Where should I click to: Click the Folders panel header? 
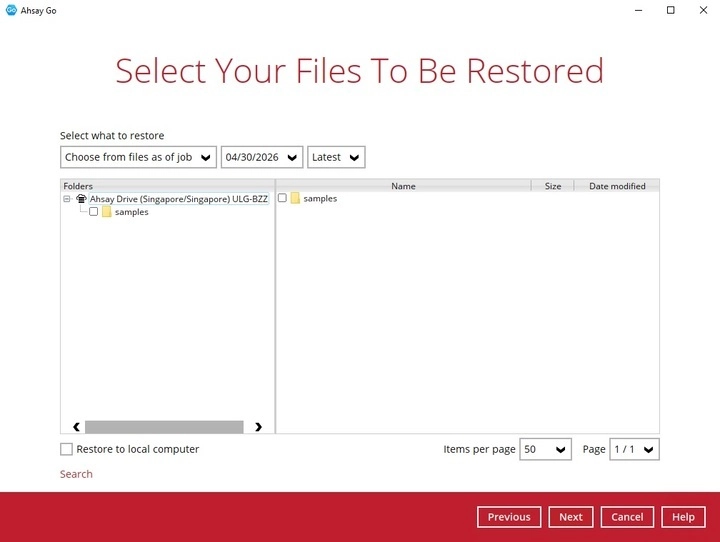168,186
